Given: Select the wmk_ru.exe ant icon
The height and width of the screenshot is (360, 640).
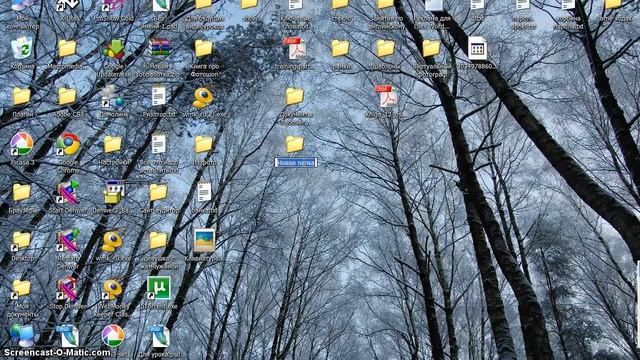Looking at the screenshot, I should 112,240.
